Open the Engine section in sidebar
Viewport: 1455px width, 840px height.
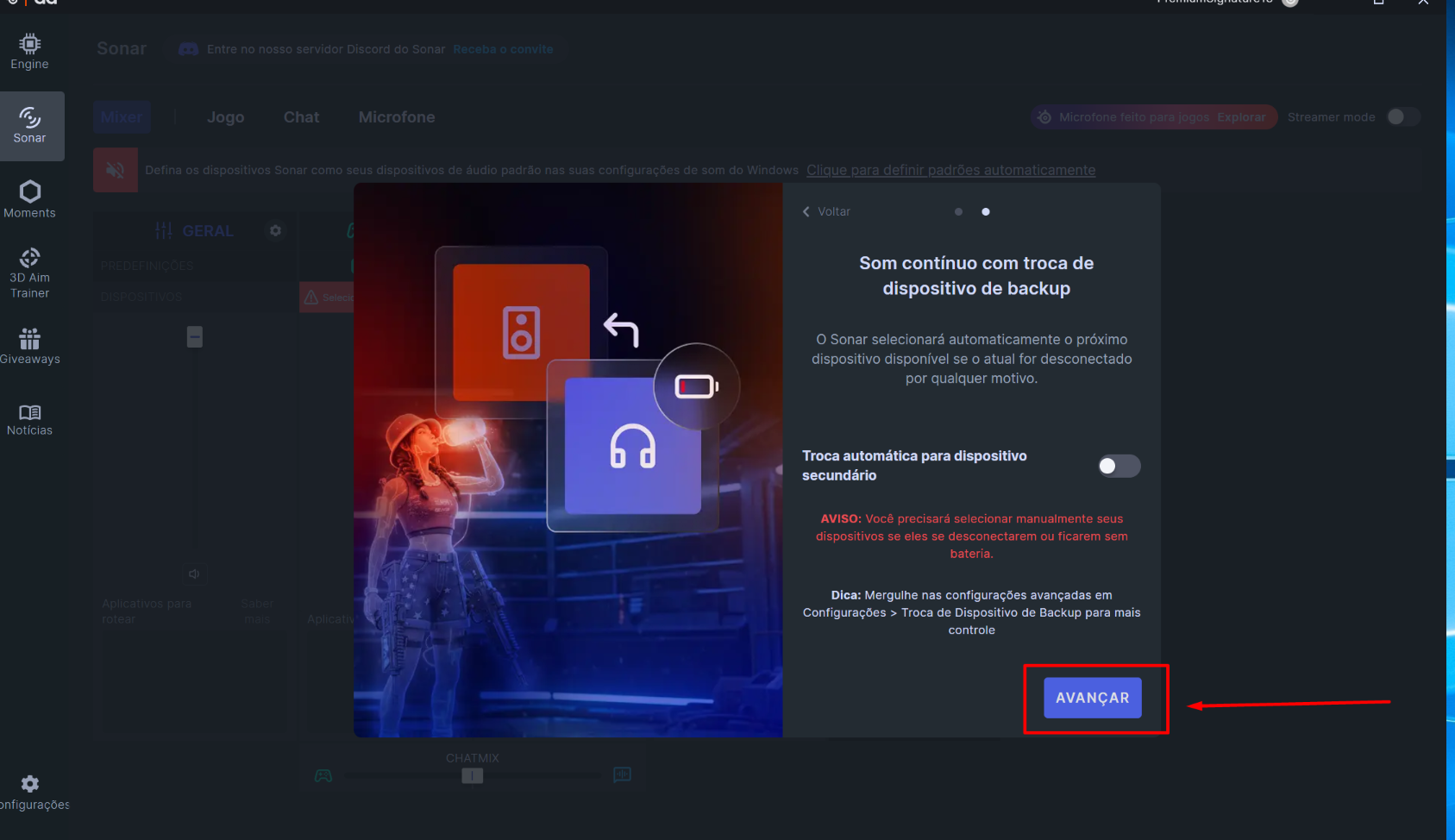click(x=29, y=52)
